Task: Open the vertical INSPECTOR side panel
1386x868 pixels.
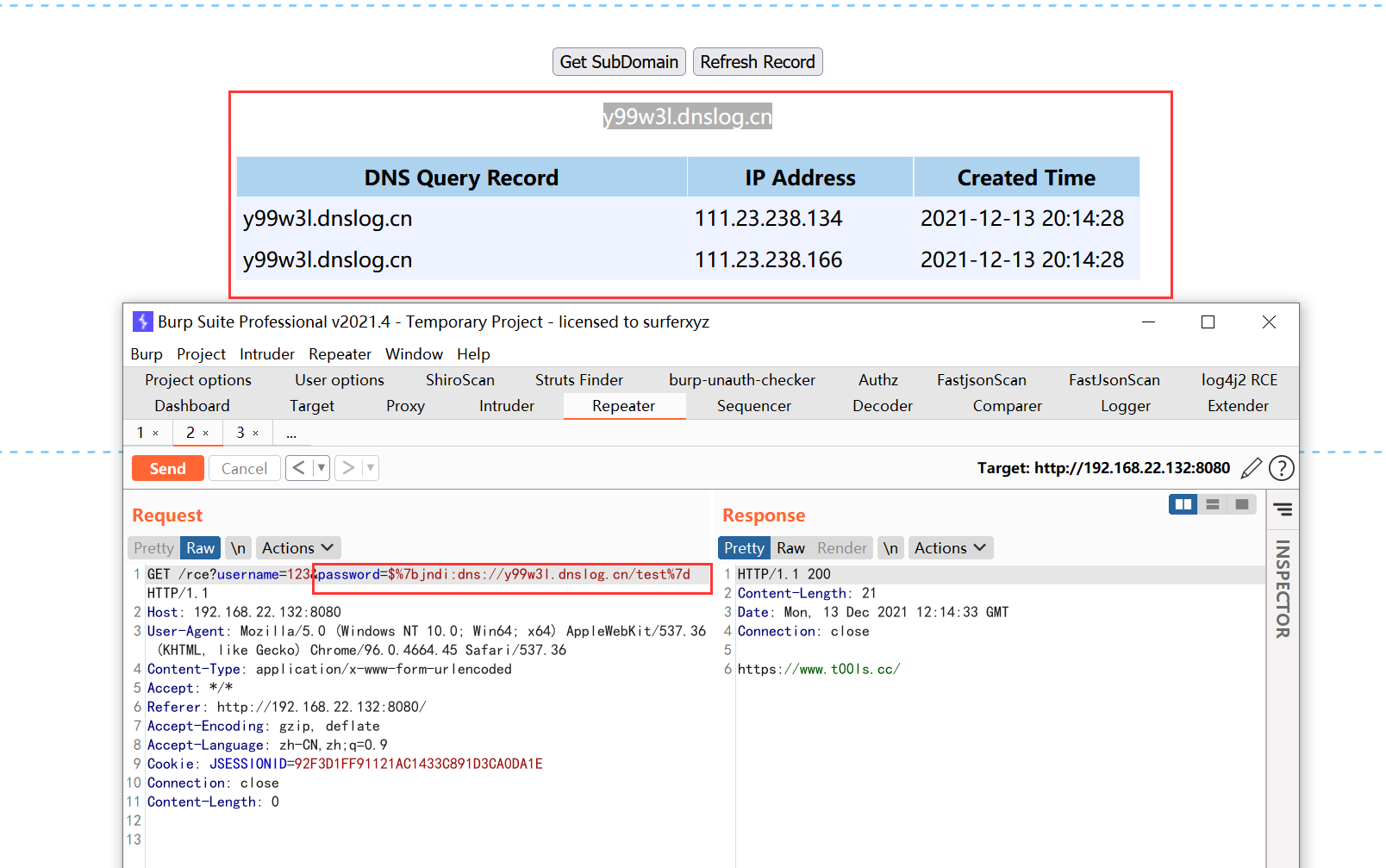Action: click(1283, 589)
